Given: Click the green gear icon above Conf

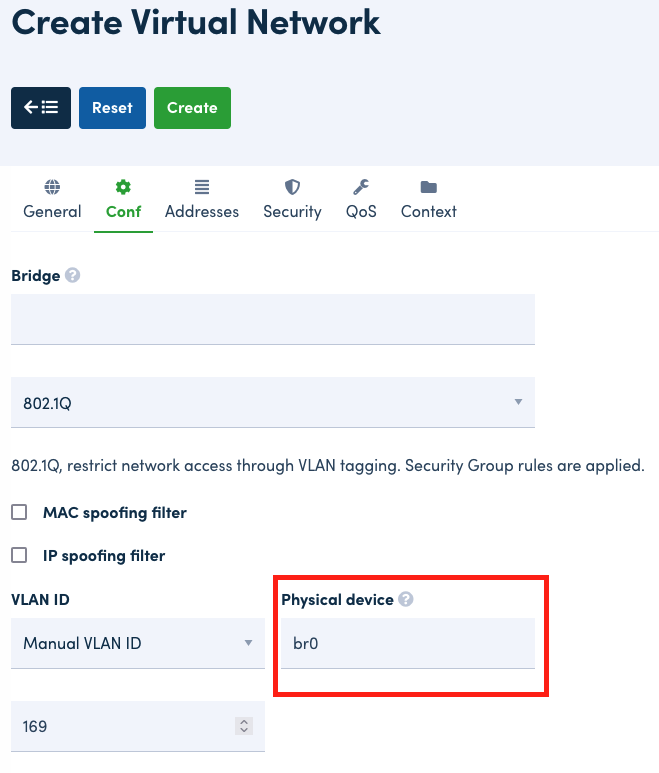Looking at the screenshot, I should 123,187.
